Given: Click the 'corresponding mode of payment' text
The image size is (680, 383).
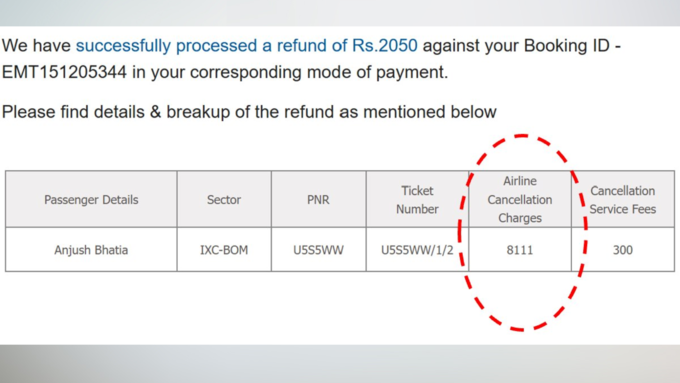Looking at the screenshot, I should coord(319,72).
